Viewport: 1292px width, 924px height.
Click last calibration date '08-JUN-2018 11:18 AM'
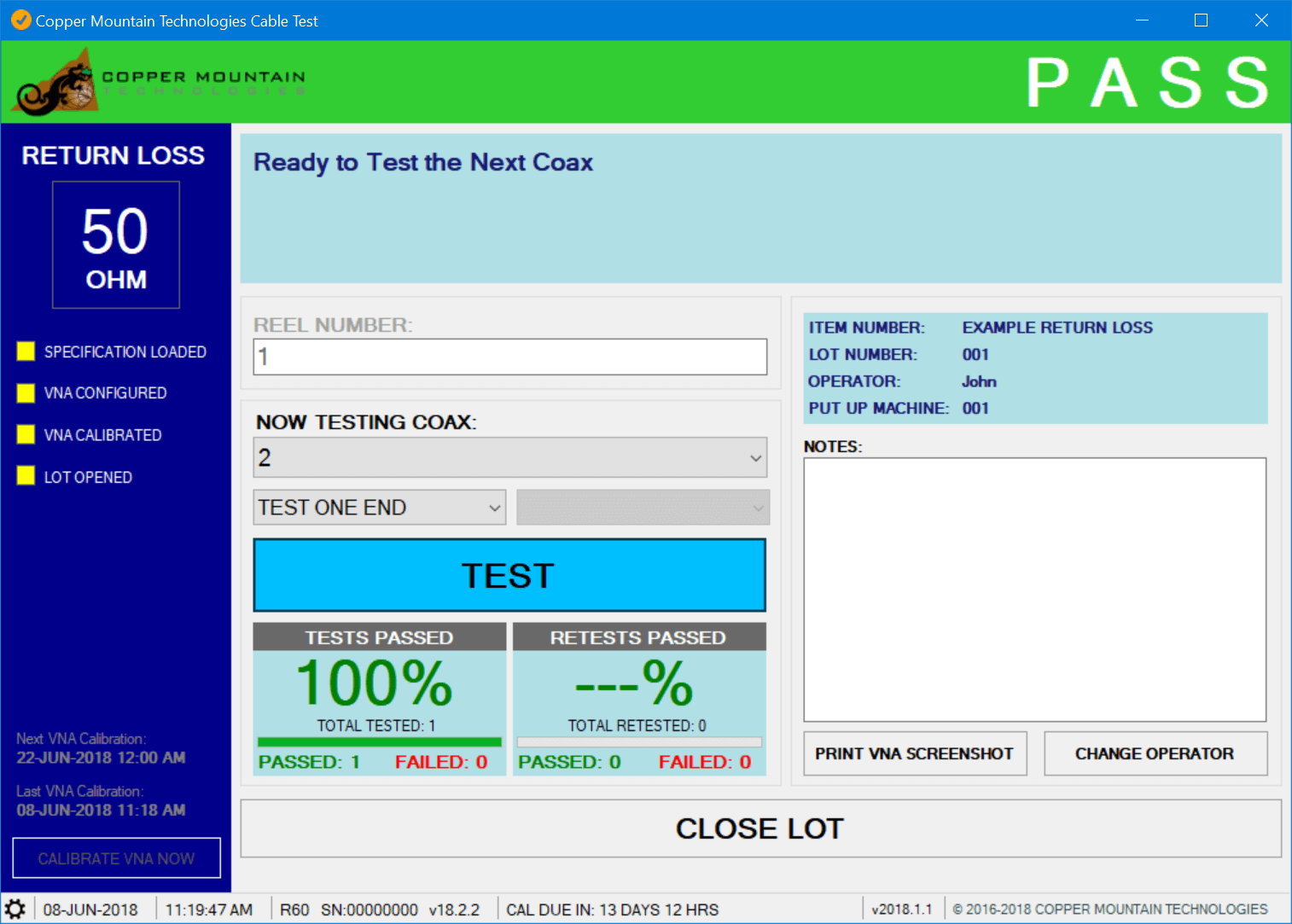101,810
